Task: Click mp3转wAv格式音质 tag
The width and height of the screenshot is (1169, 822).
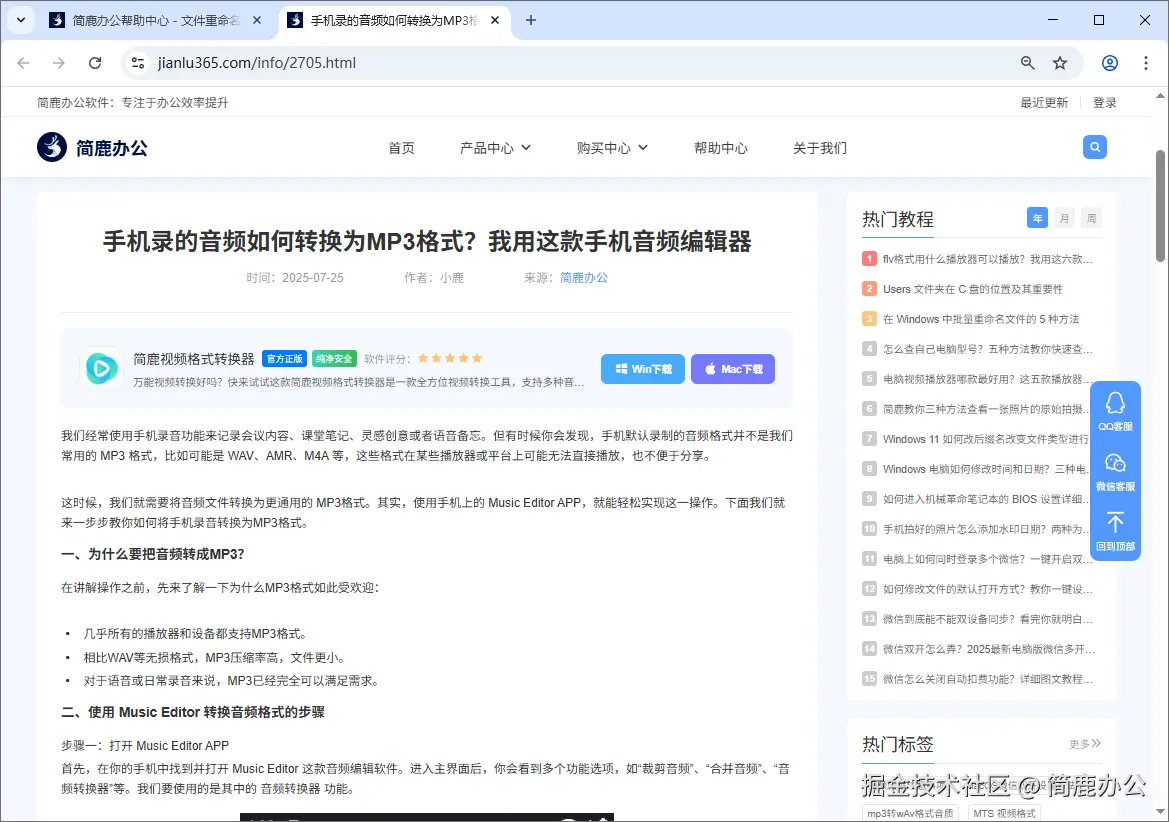Action: click(910, 813)
